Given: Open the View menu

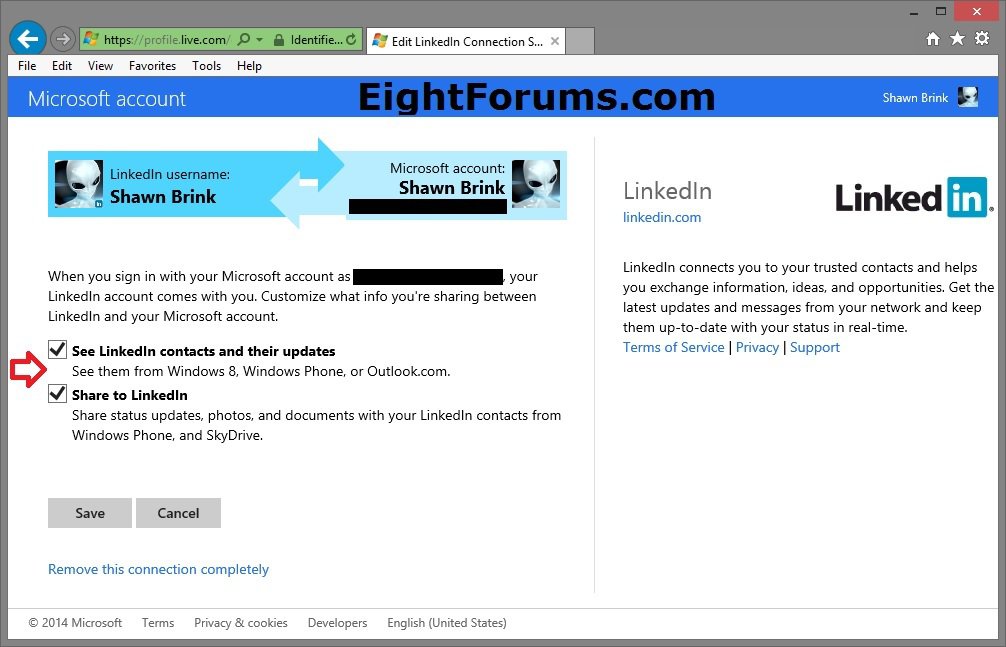Looking at the screenshot, I should (100, 65).
